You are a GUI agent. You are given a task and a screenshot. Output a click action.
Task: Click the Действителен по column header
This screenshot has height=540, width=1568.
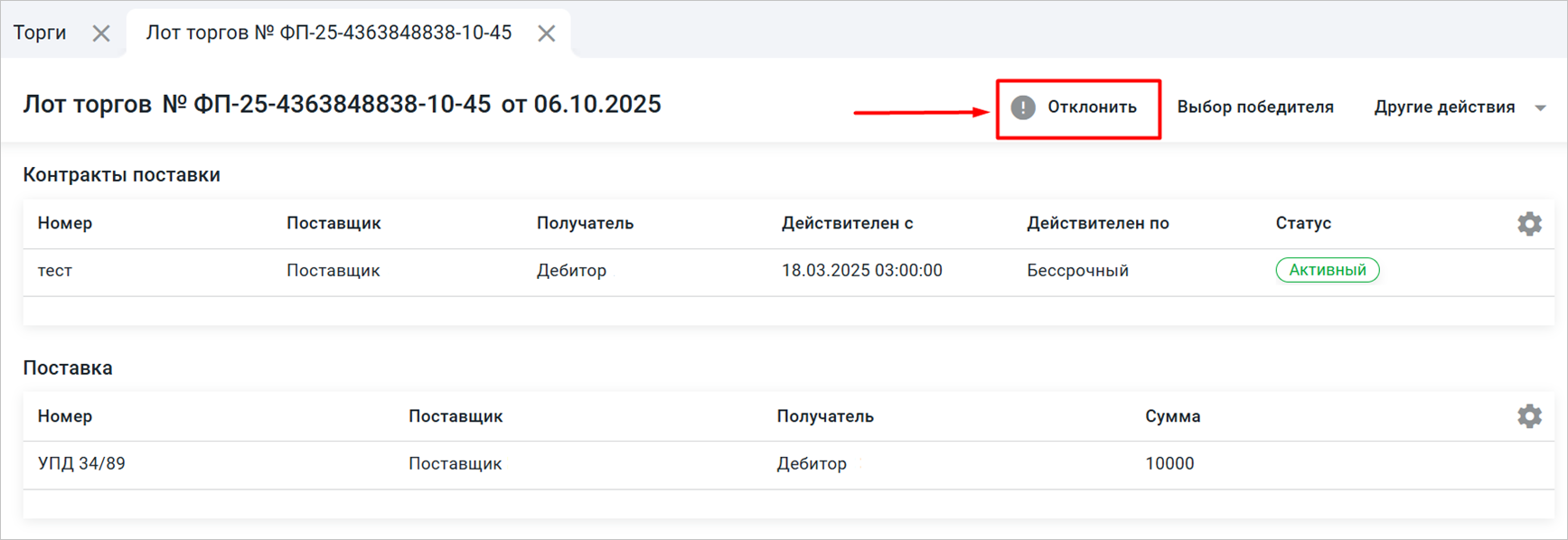1097,223
